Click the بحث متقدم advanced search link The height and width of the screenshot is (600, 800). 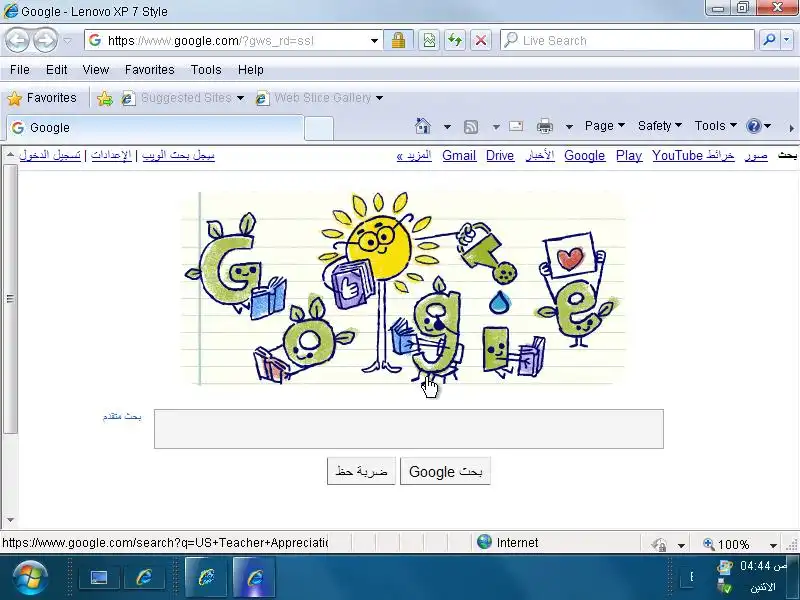tap(122, 417)
